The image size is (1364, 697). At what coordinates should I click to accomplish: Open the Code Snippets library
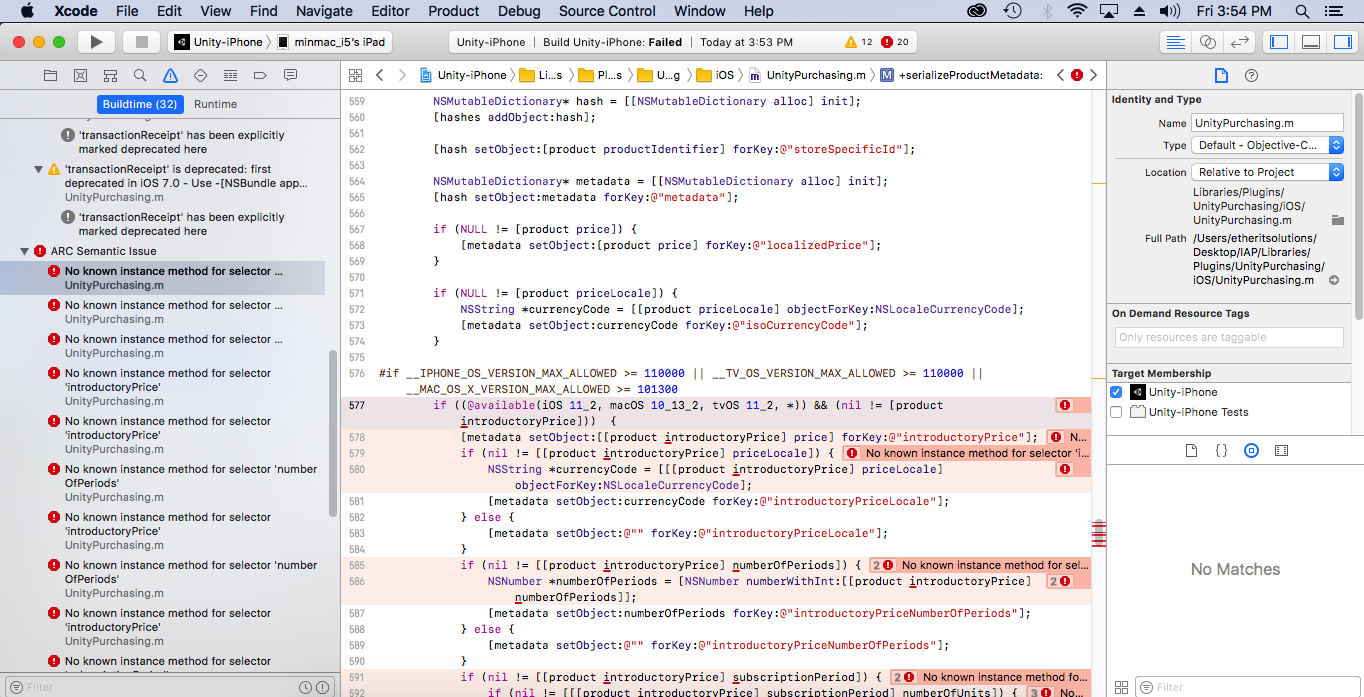pyautogui.click(x=1221, y=450)
